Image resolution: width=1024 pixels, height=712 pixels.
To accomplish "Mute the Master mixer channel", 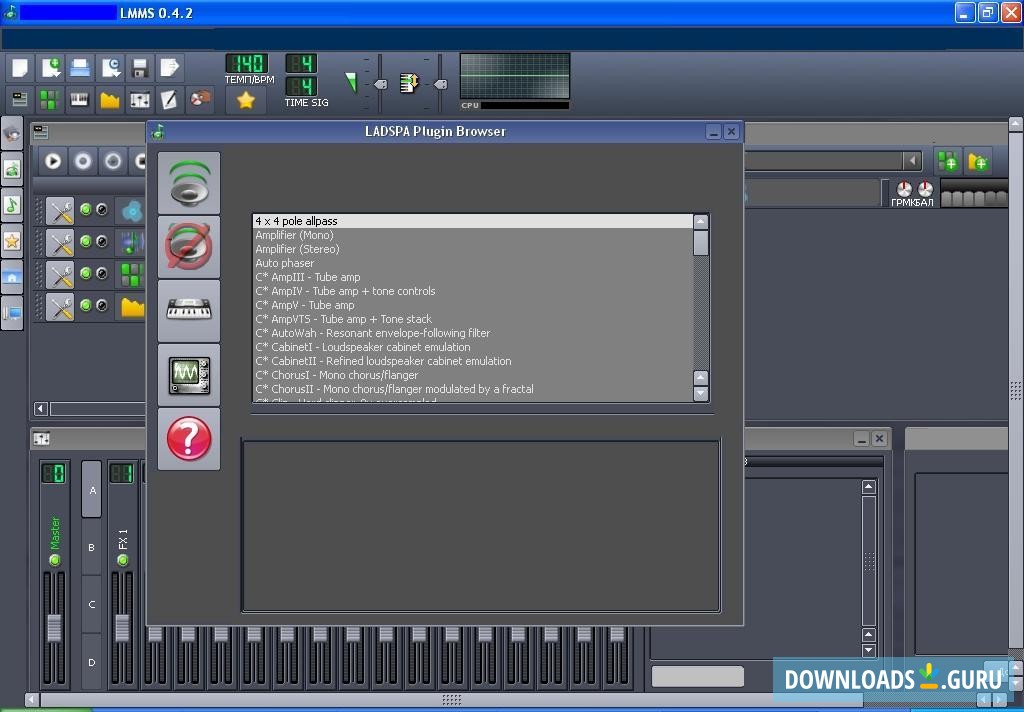I will (55, 560).
